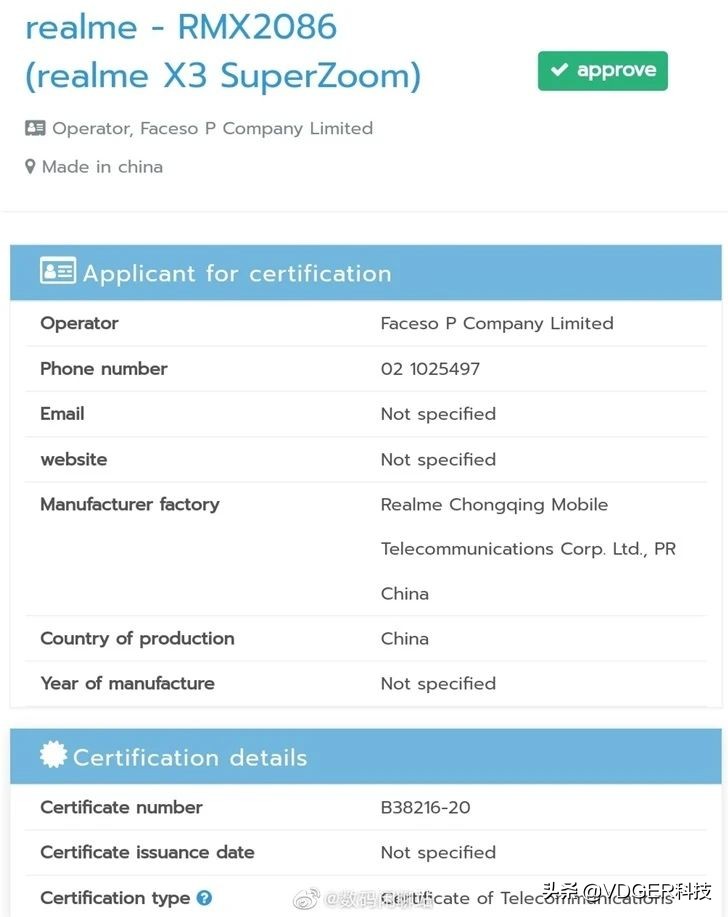This screenshot has height=917, width=728.
Task: Click the Faceso P Company Limited value
Action: click(497, 323)
